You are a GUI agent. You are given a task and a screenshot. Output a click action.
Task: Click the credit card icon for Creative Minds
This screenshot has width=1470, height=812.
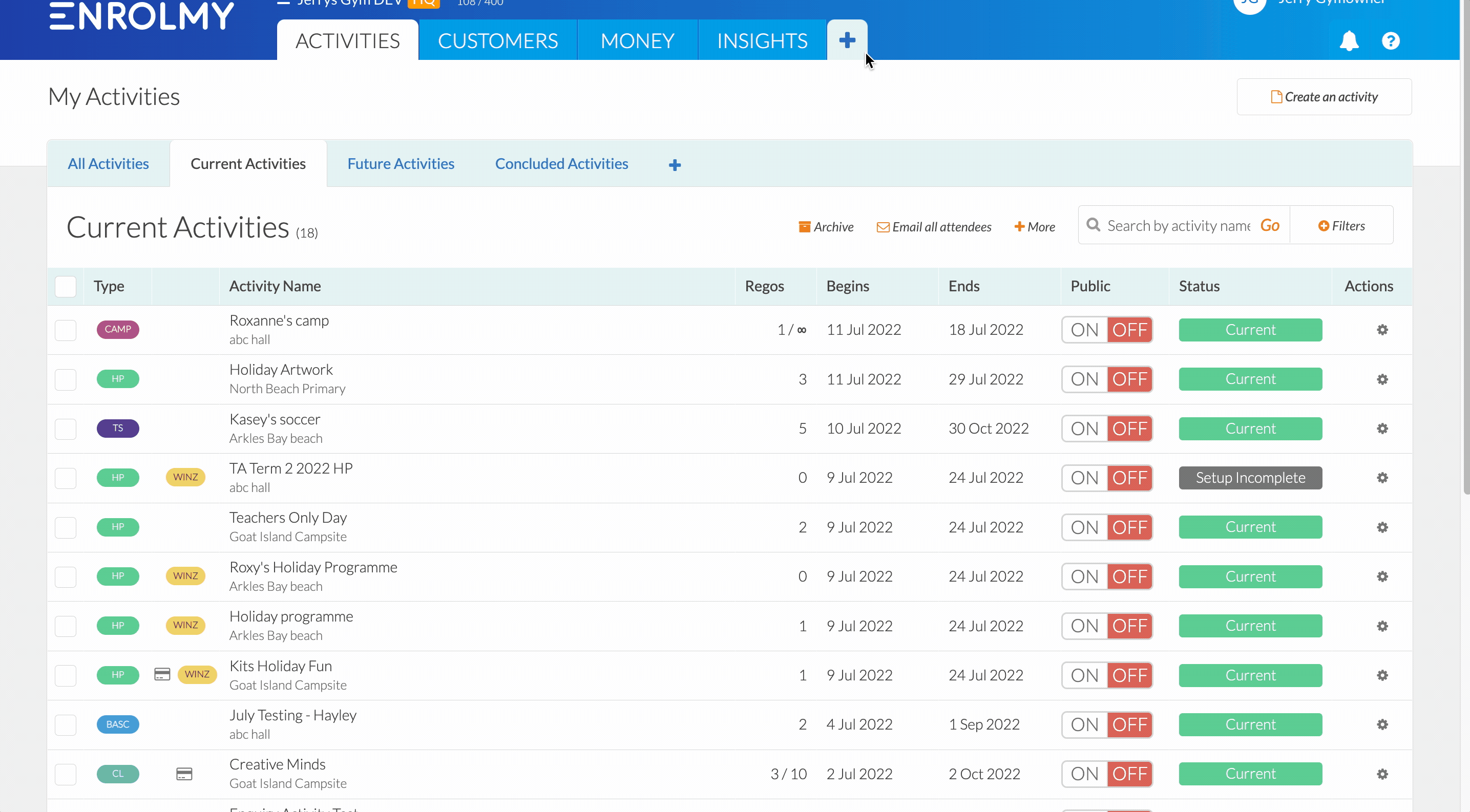pyautogui.click(x=184, y=774)
